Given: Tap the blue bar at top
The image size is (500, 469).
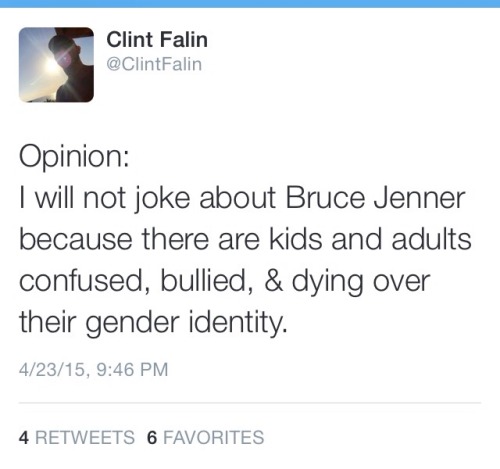Looking at the screenshot, I should [250, 4].
